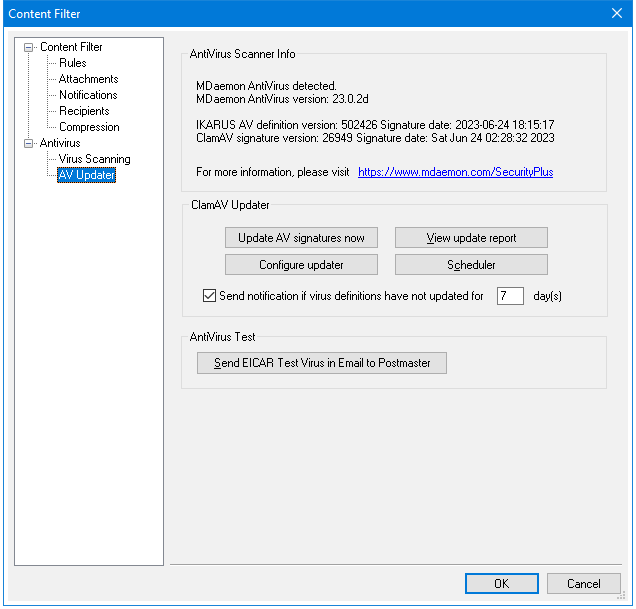Select Virus Scanning under Antivirus
This screenshot has height=609, width=636.
coord(94,159)
